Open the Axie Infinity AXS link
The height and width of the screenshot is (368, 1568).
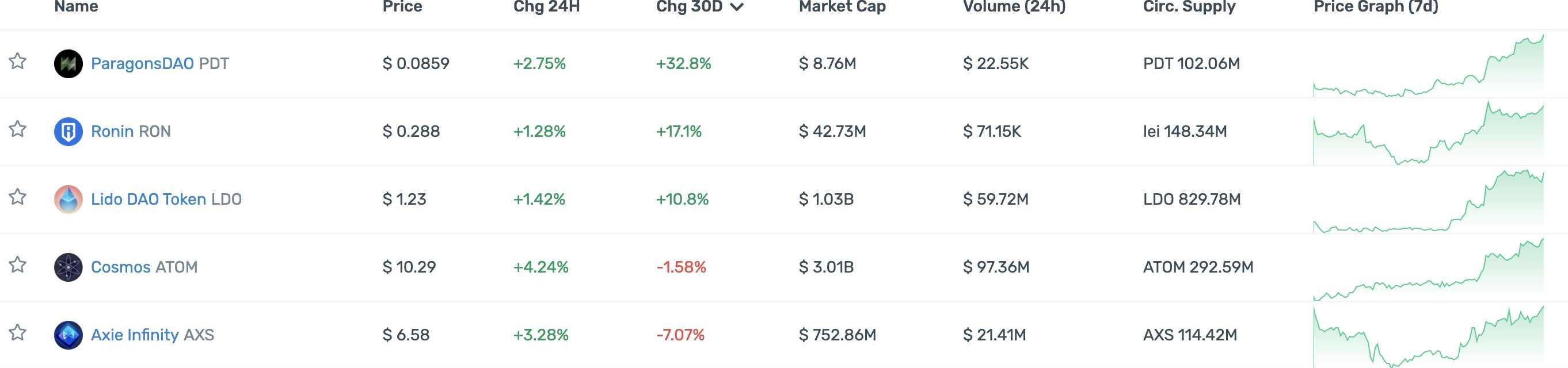click(x=135, y=335)
